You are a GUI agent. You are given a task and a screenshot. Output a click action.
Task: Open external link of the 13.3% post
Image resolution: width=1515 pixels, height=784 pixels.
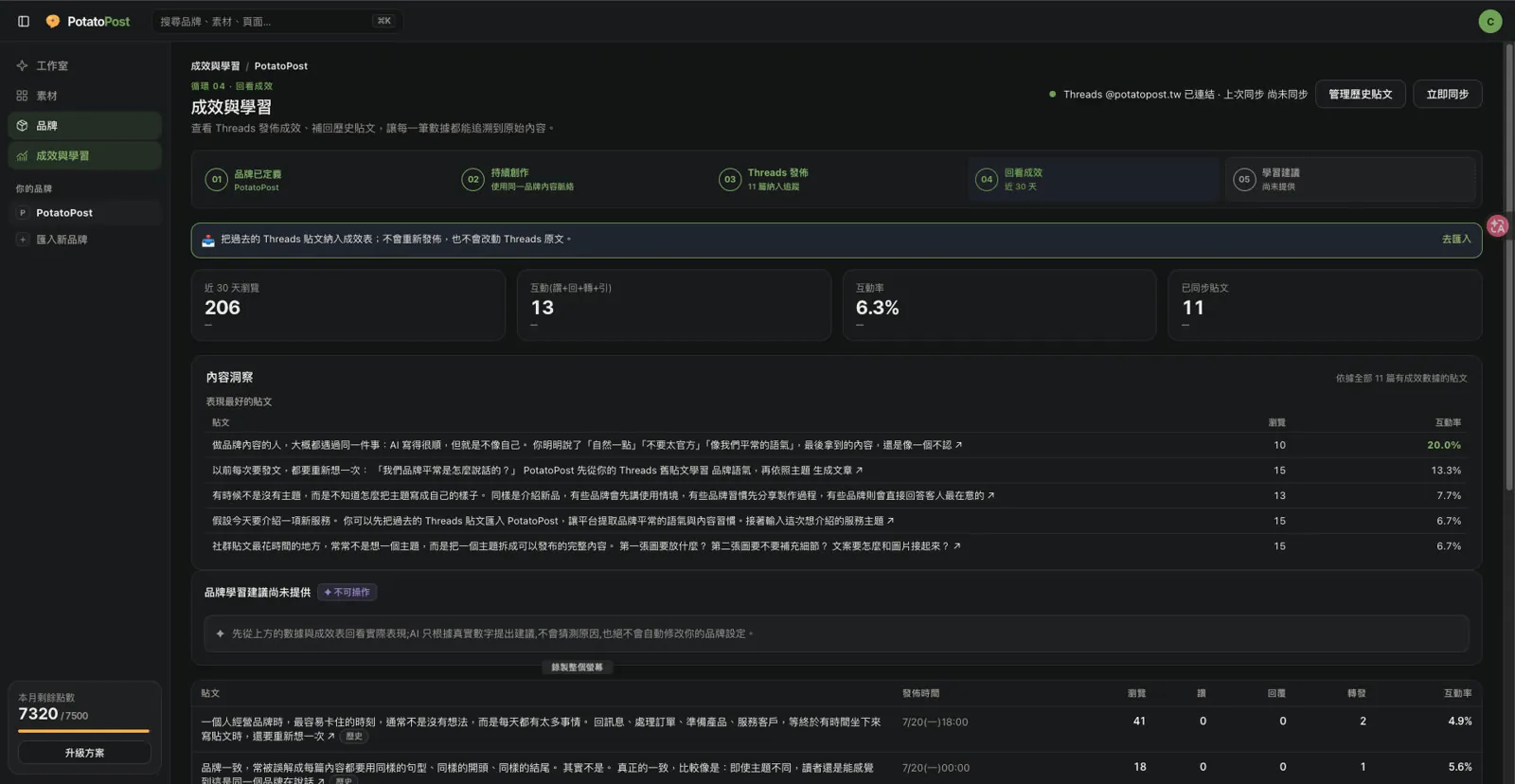click(x=859, y=471)
